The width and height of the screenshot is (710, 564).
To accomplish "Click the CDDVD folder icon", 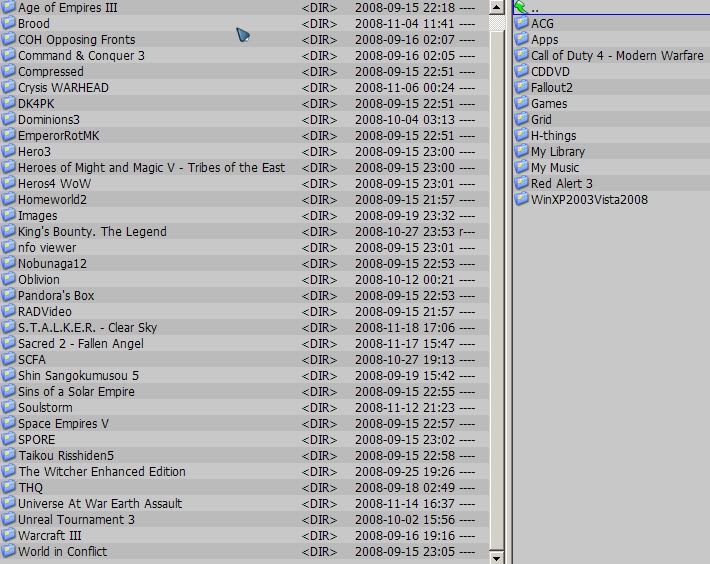I will [x=522, y=72].
